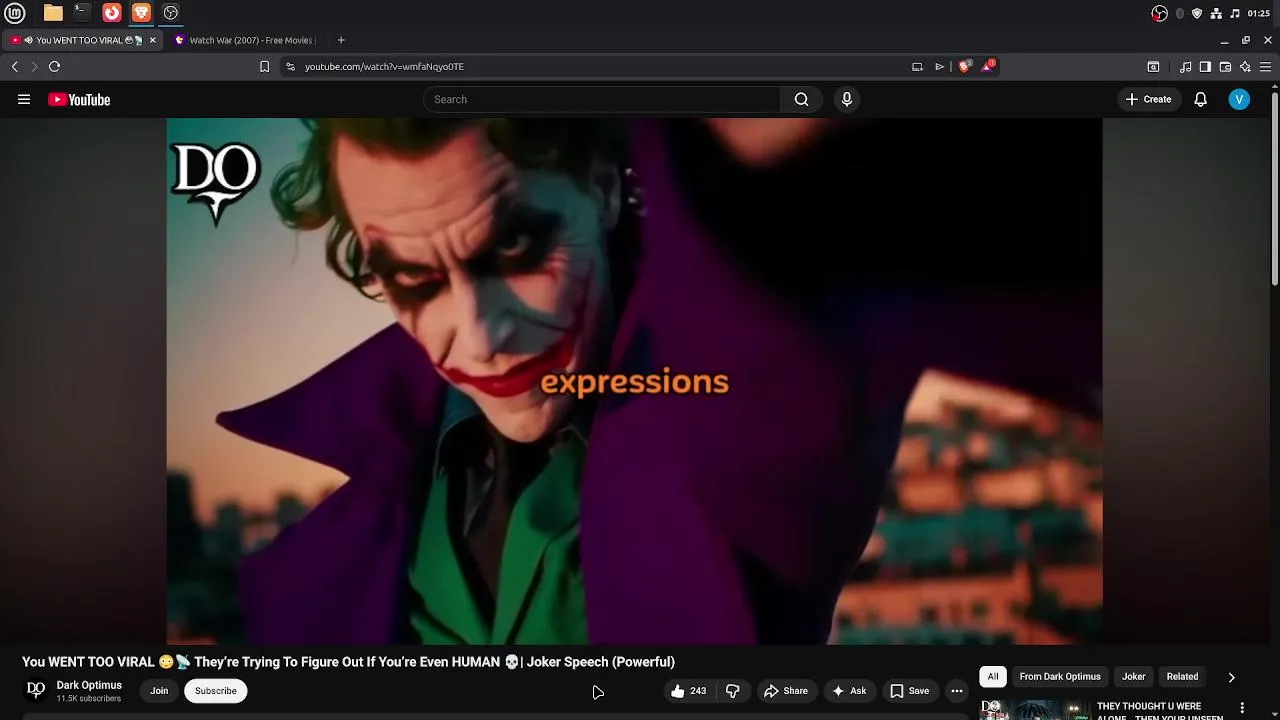This screenshot has height=720, width=1280.
Task: Launch terminal from panel
Action: coord(82,13)
